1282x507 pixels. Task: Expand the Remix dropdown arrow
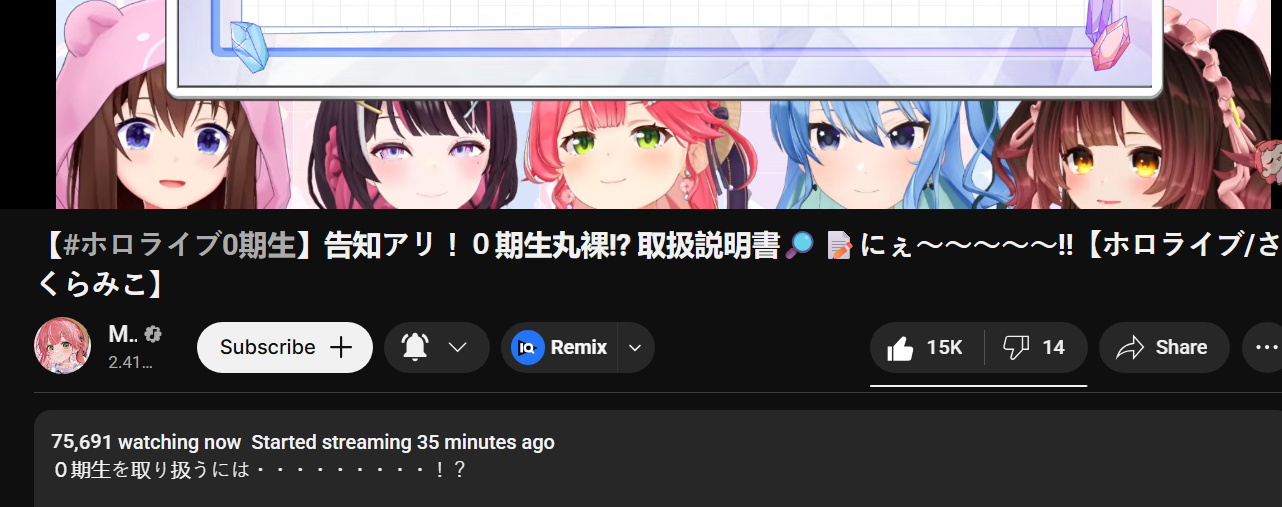(635, 348)
